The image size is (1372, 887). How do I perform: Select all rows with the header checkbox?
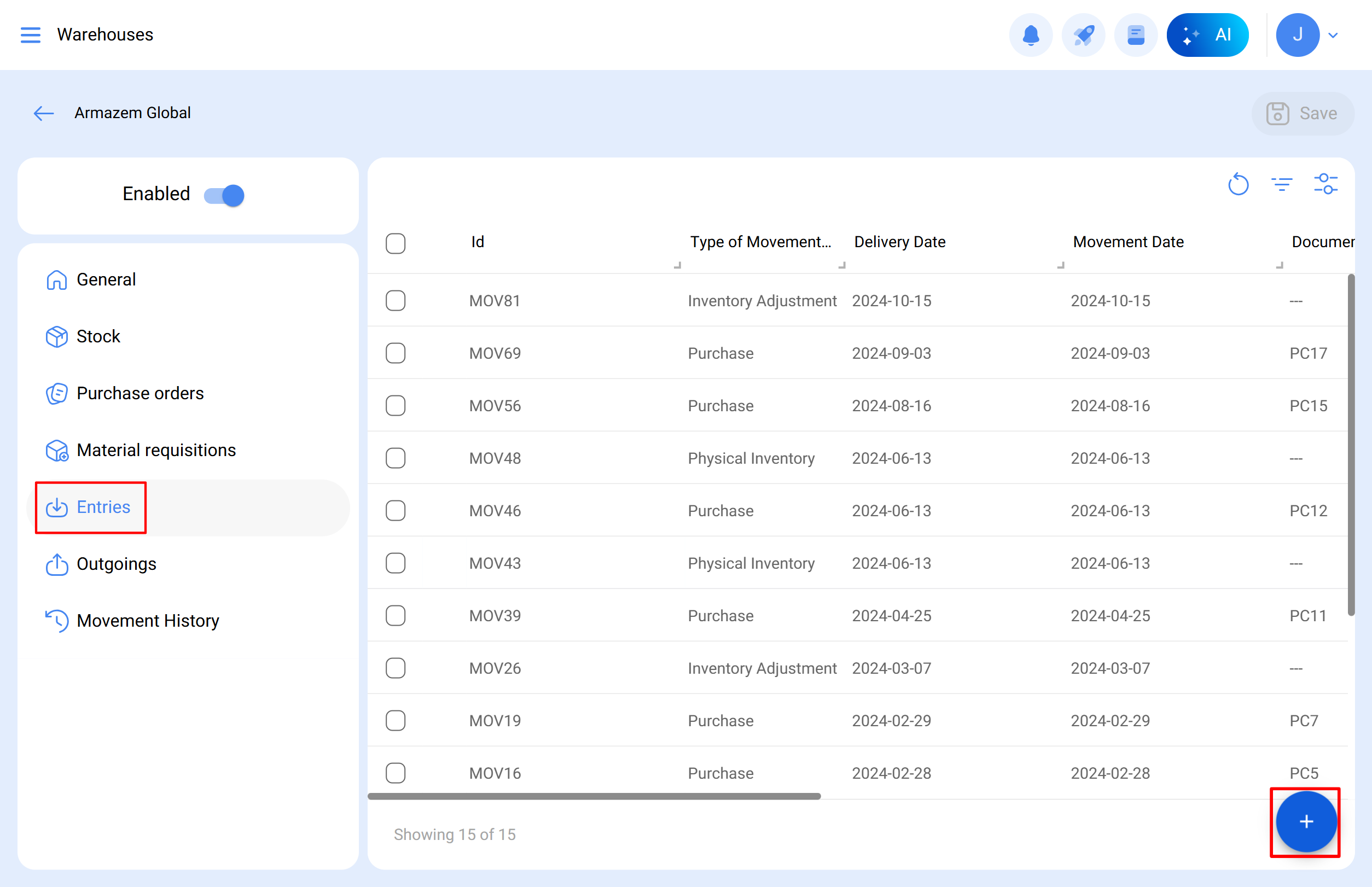pos(396,244)
